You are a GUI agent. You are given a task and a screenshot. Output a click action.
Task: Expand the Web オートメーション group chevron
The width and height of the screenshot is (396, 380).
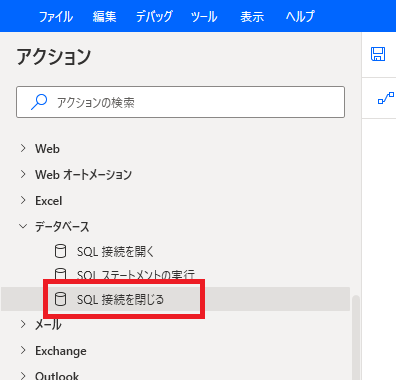23,174
